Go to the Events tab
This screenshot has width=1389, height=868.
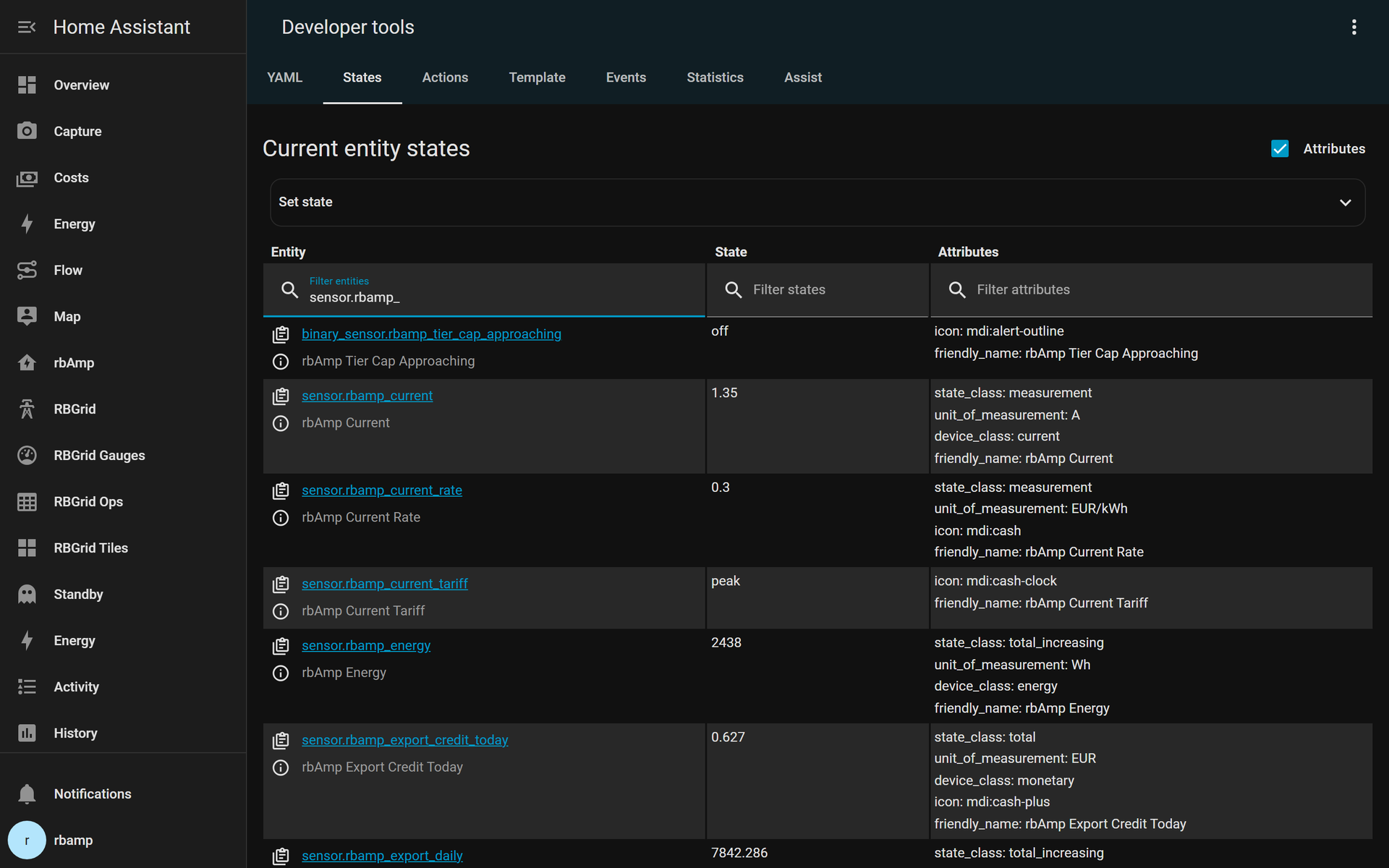(x=626, y=77)
